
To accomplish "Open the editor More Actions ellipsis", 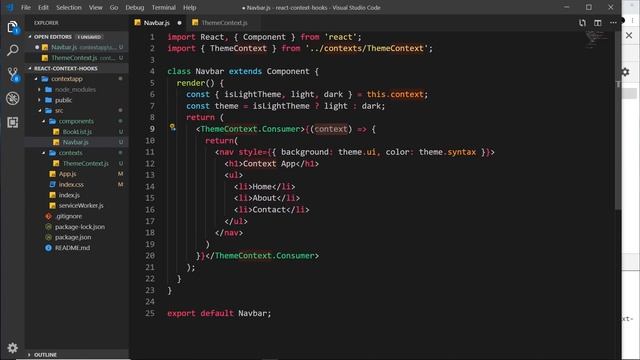I will [x=613, y=23].
